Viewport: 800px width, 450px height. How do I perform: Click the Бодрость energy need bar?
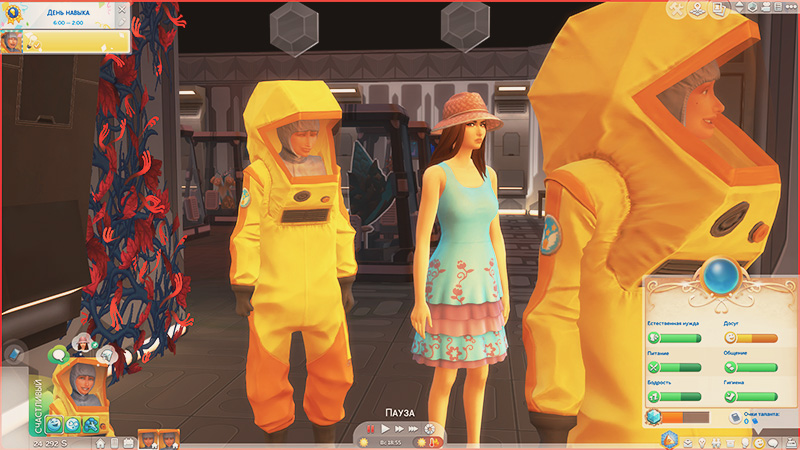674,396
